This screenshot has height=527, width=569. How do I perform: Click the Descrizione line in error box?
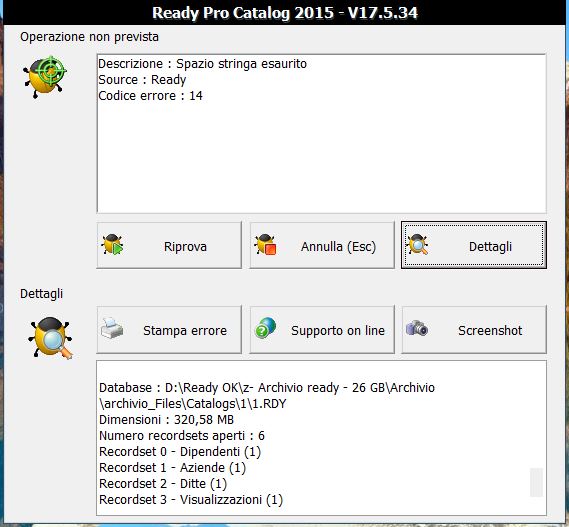pyautogui.click(x=202, y=64)
